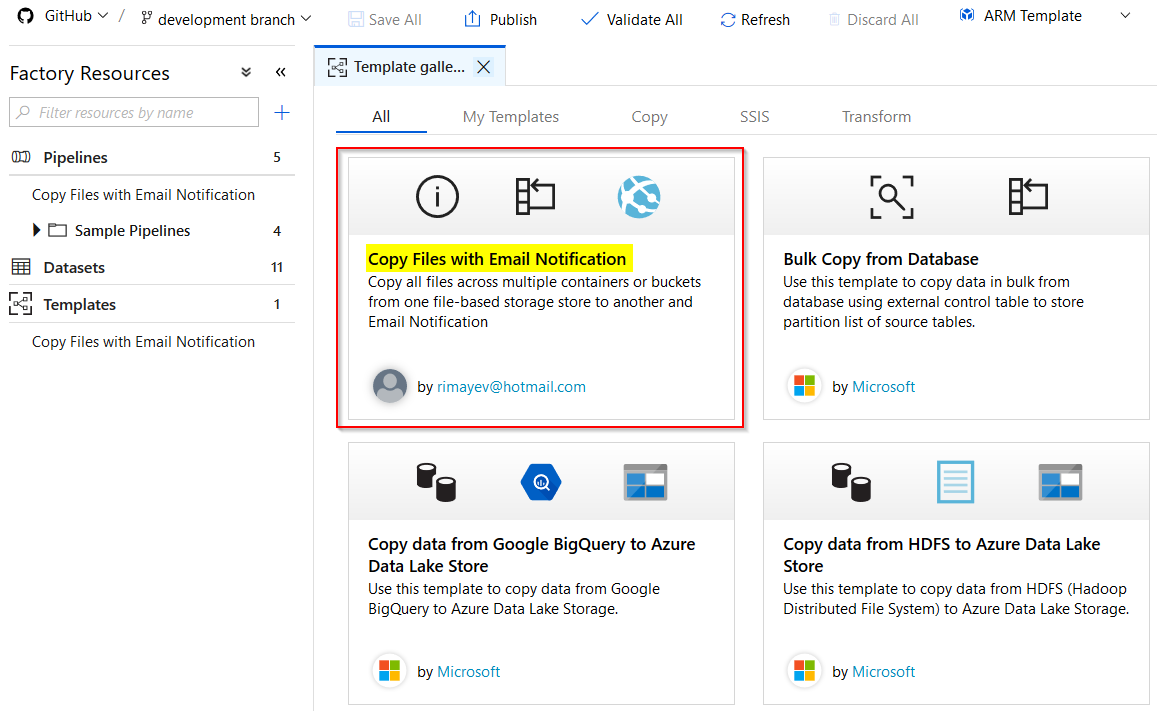Click Data Lake Store icon in BigQuery card
The image size is (1157, 711).
point(646,482)
